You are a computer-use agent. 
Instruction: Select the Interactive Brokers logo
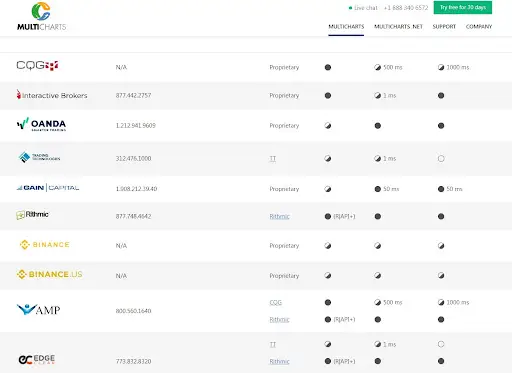pyautogui.click(x=52, y=95)
